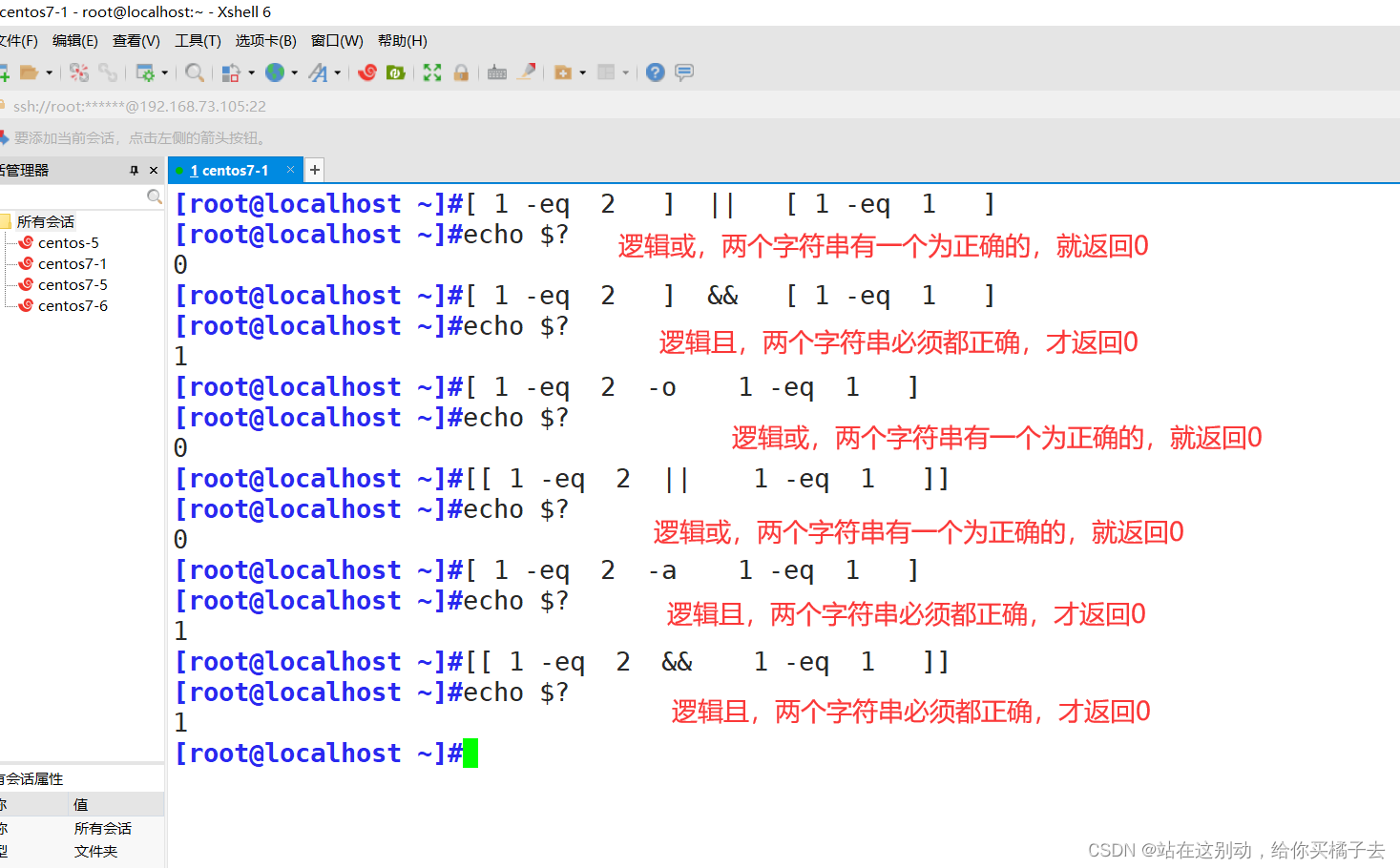
Task: Open the 工具(T) menu
Action: [197, 40]
